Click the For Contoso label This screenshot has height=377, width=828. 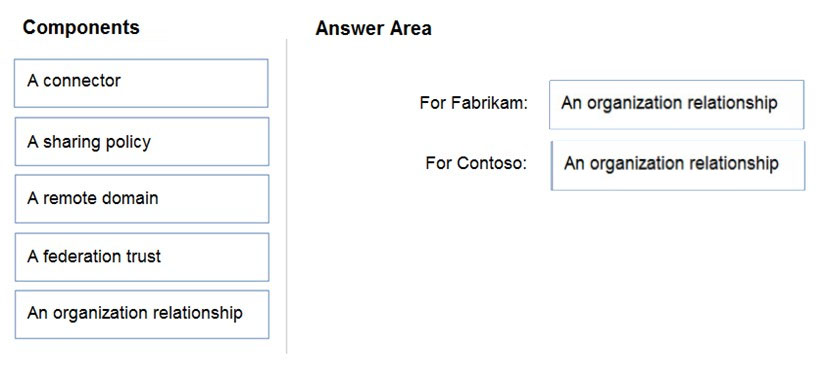tap(476, 163)
